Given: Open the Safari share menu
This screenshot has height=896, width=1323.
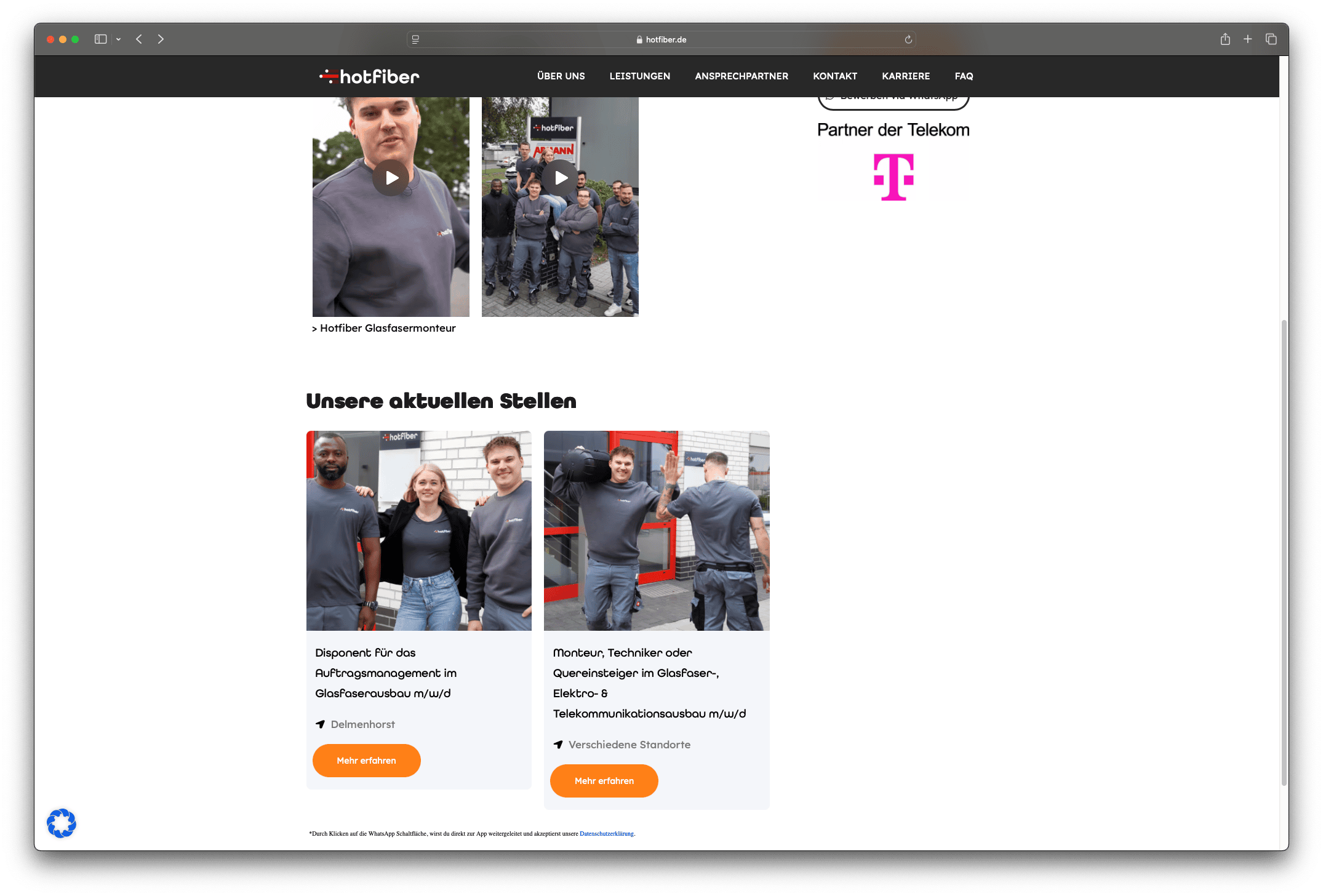Looking at the screenshot, I should 1225,39.
